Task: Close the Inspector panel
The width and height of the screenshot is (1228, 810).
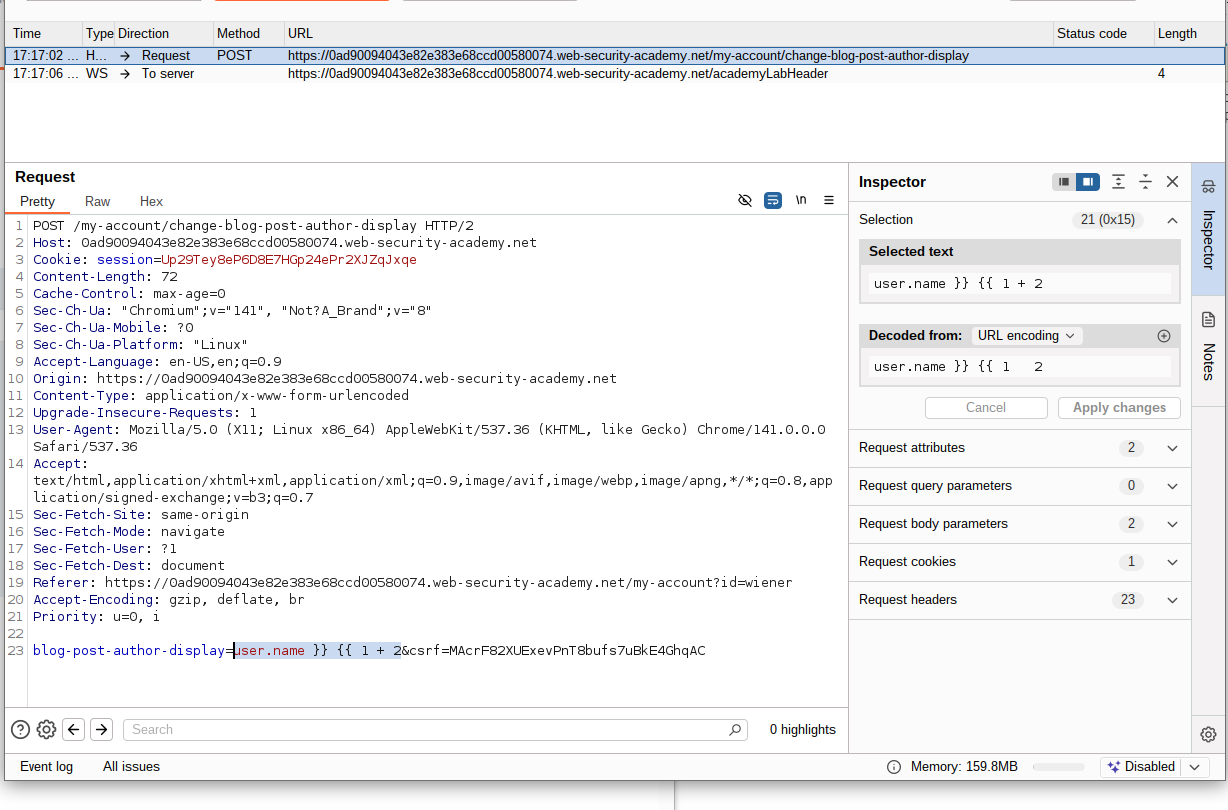Action: 1173,182
